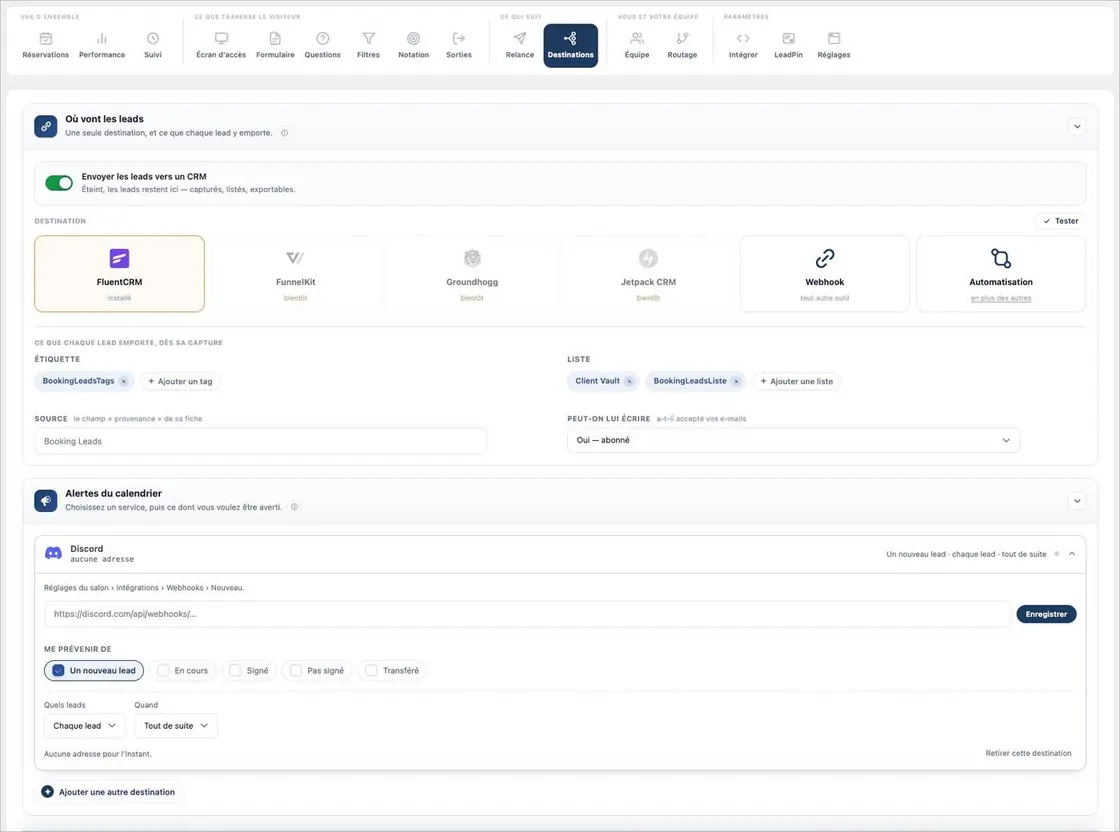Select the FluentCRM destination card
The image size is (1120, 832).
(x=119, y=274)
